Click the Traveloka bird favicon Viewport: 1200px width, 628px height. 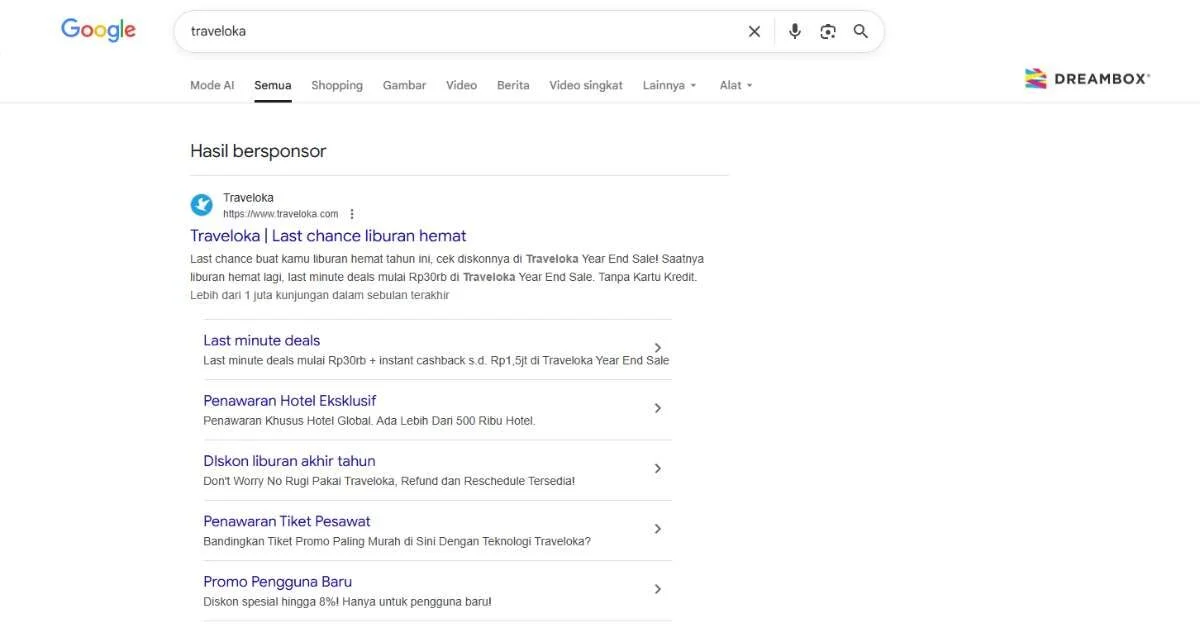[202, 205]
